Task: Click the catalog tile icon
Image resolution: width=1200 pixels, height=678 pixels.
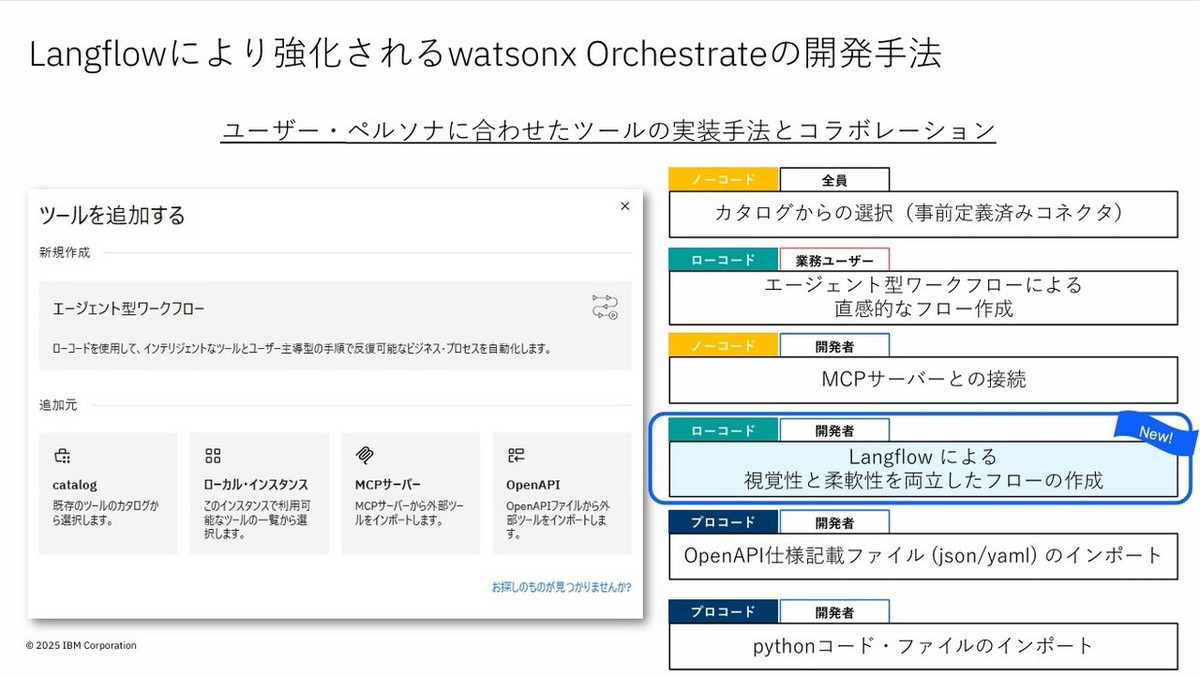Action: 61,456
